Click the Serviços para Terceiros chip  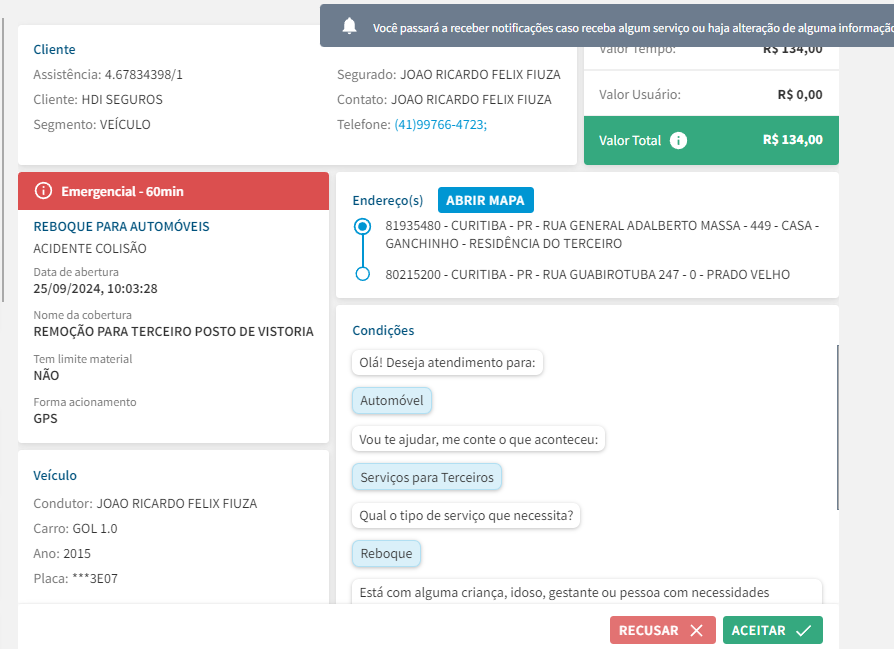(x=426, y=477)
